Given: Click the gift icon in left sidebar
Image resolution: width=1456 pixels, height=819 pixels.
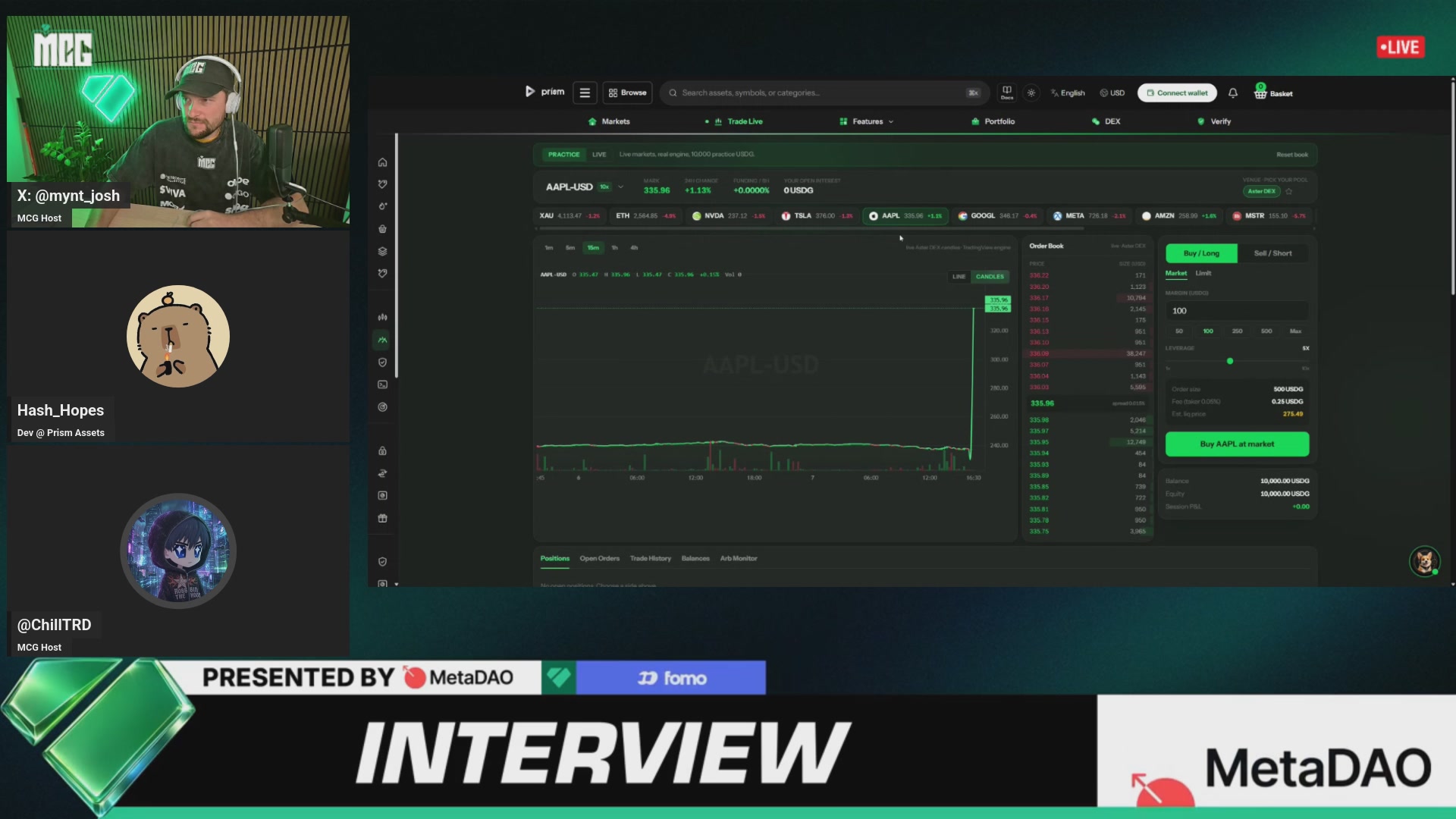Looking at the screenshot, I should [x=382, y=519].
